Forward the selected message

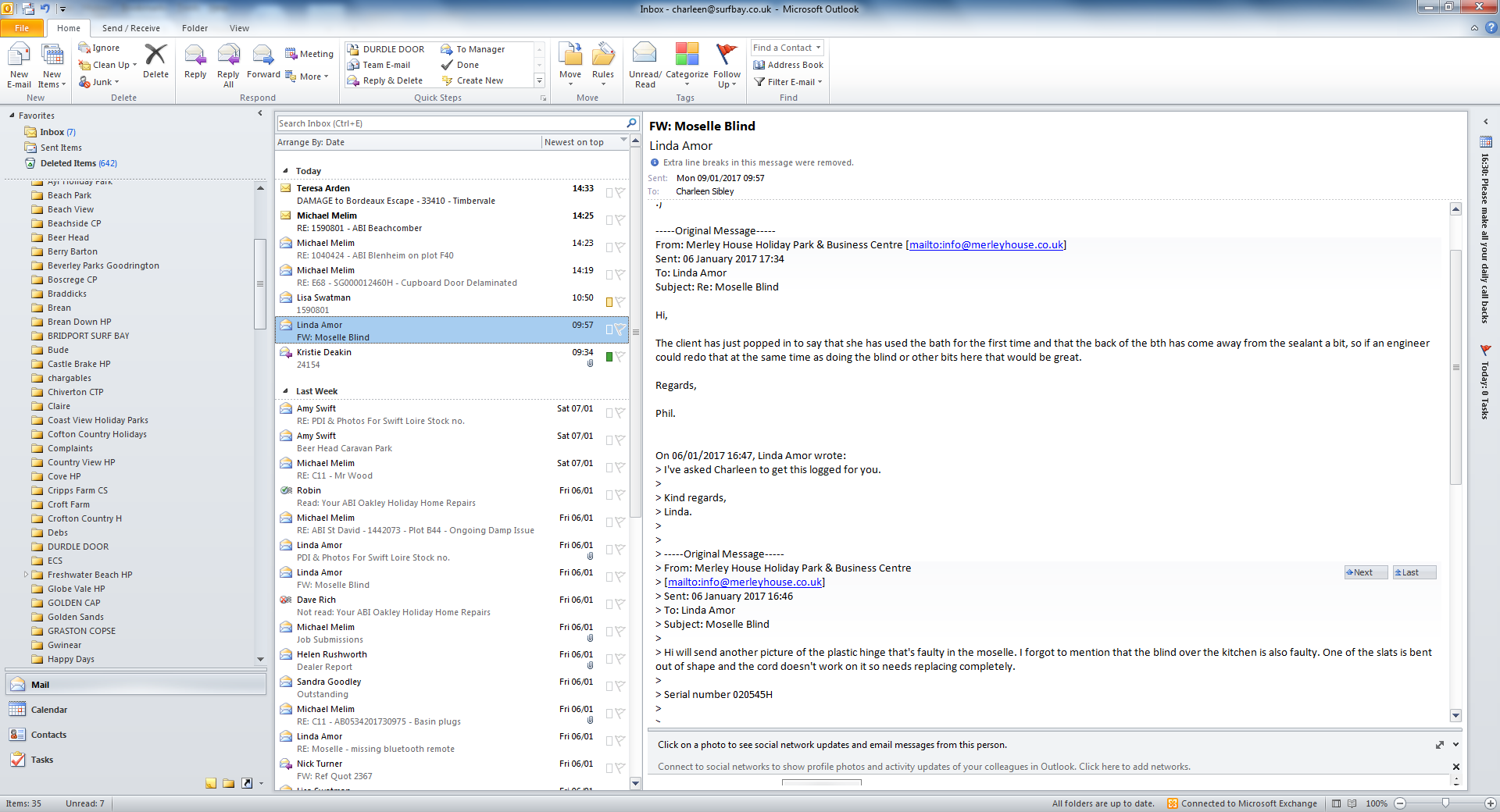(263, 61)
